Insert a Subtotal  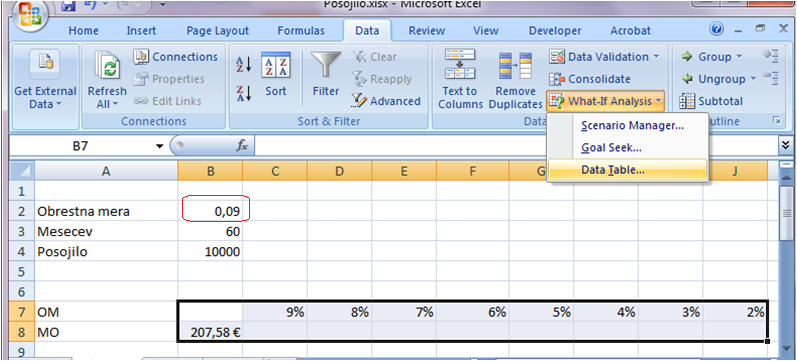(712, 101)
